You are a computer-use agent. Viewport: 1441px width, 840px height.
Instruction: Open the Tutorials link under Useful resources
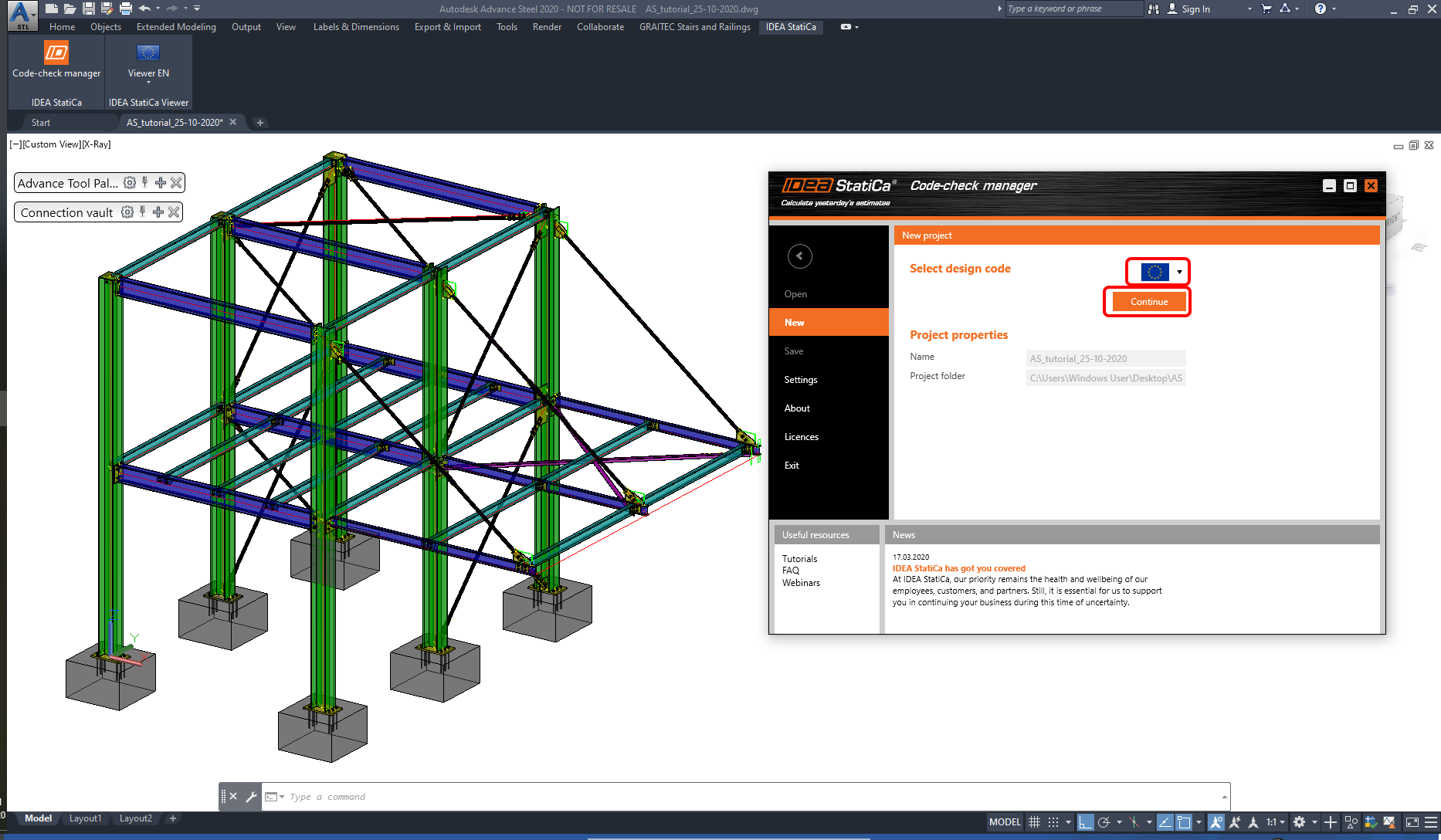click(x=799, y=559)
